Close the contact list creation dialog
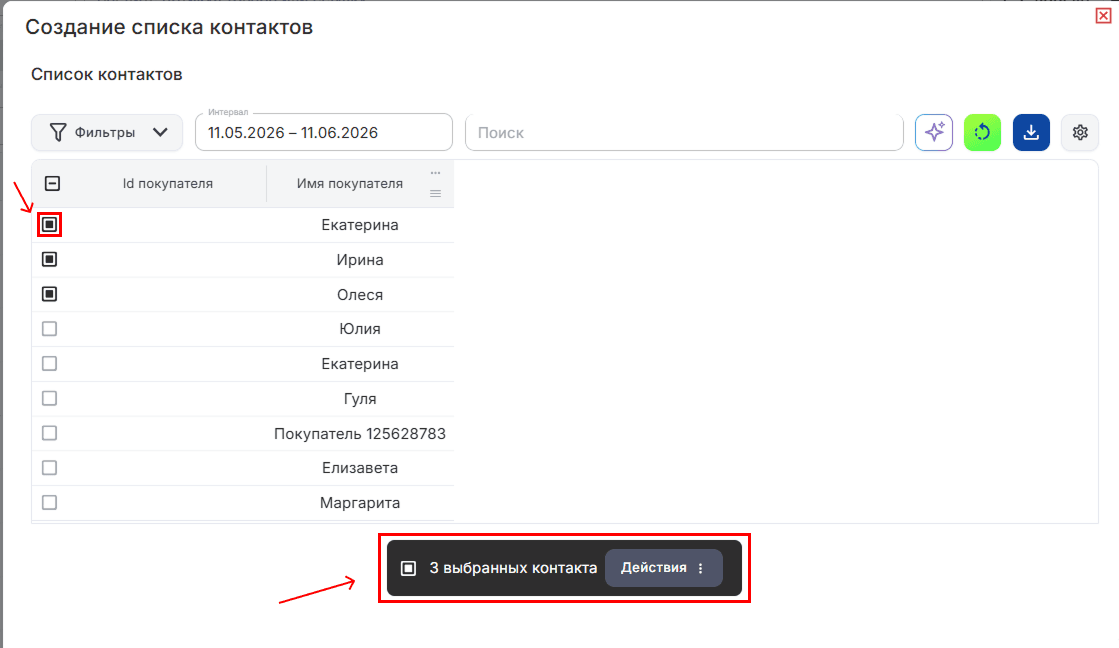 point(1103,16)
